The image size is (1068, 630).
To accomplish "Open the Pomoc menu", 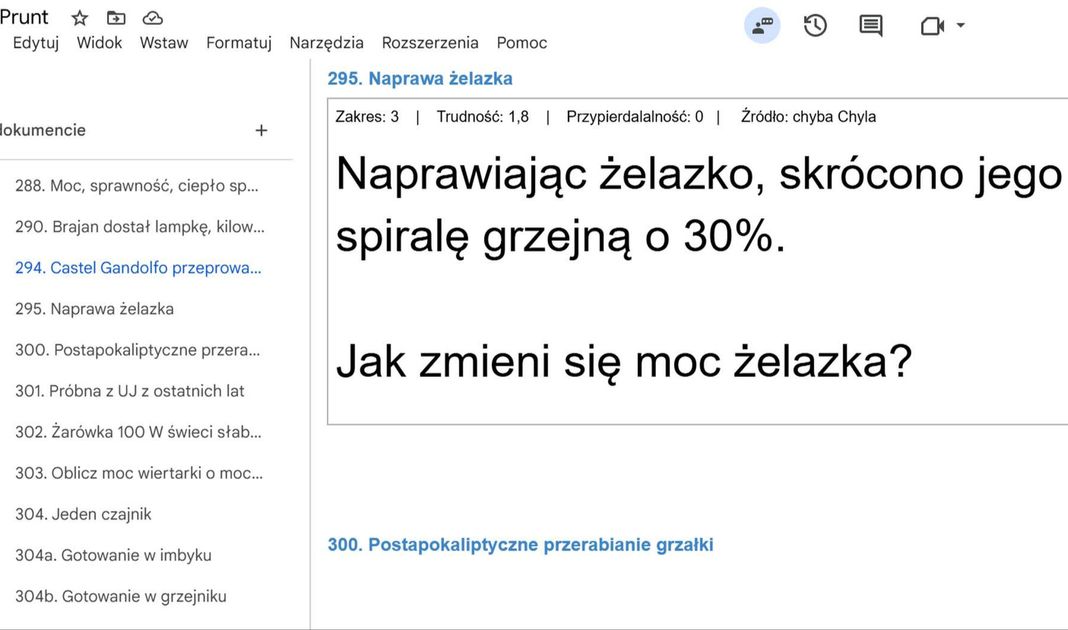I will tap(521, 42).
